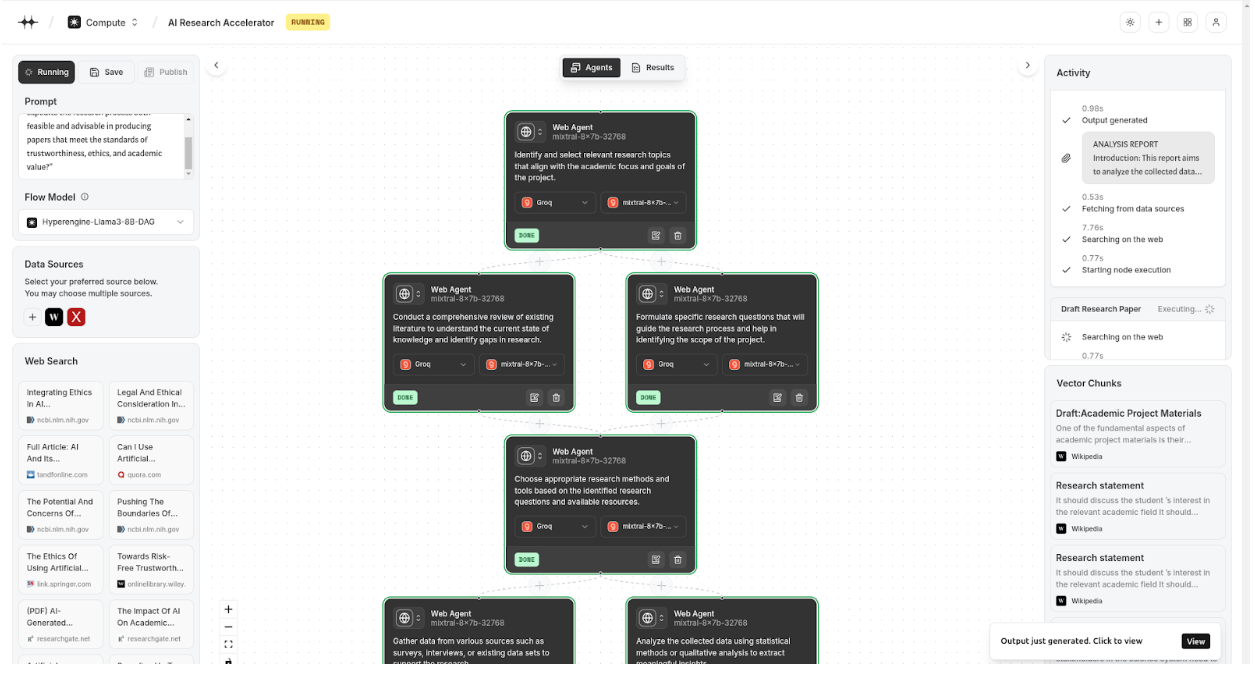Open the grid apps icon in header
The width and height of the screenshot is (1255, 677).
point(1187,22)
